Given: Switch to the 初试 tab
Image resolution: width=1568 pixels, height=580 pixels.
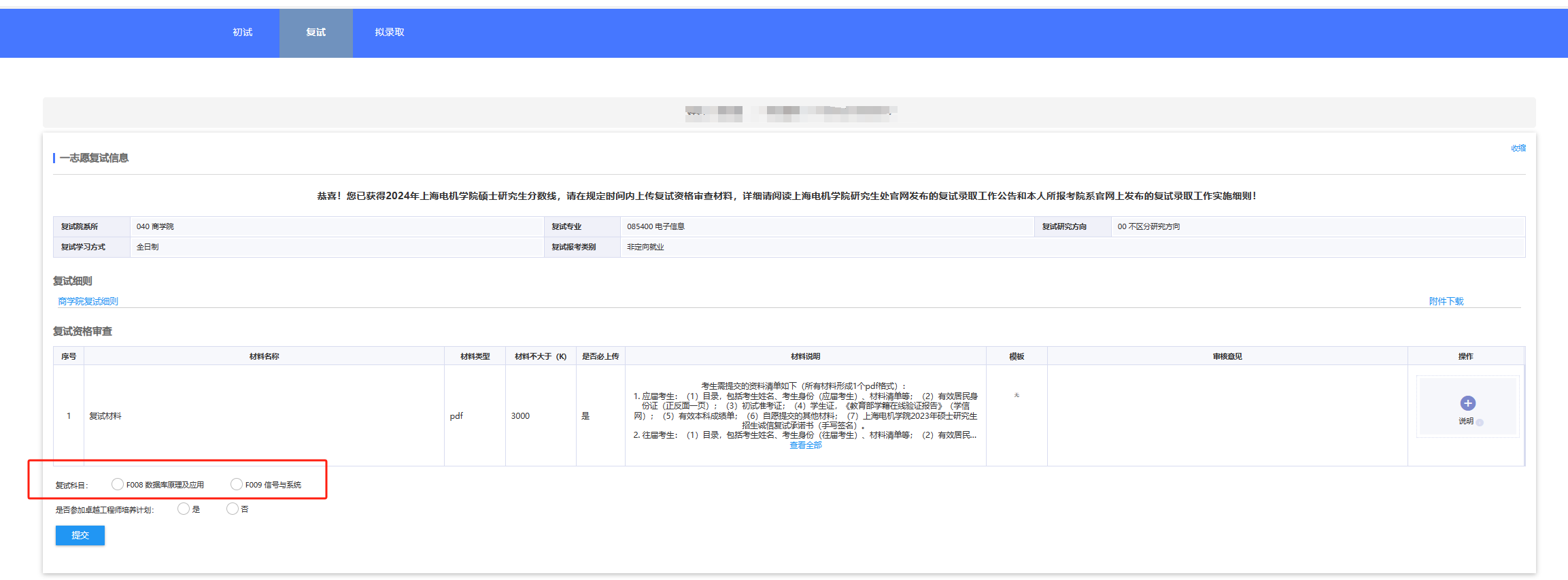Looking at the screenshot, I should pyautogui.click(x=242, y=33).
